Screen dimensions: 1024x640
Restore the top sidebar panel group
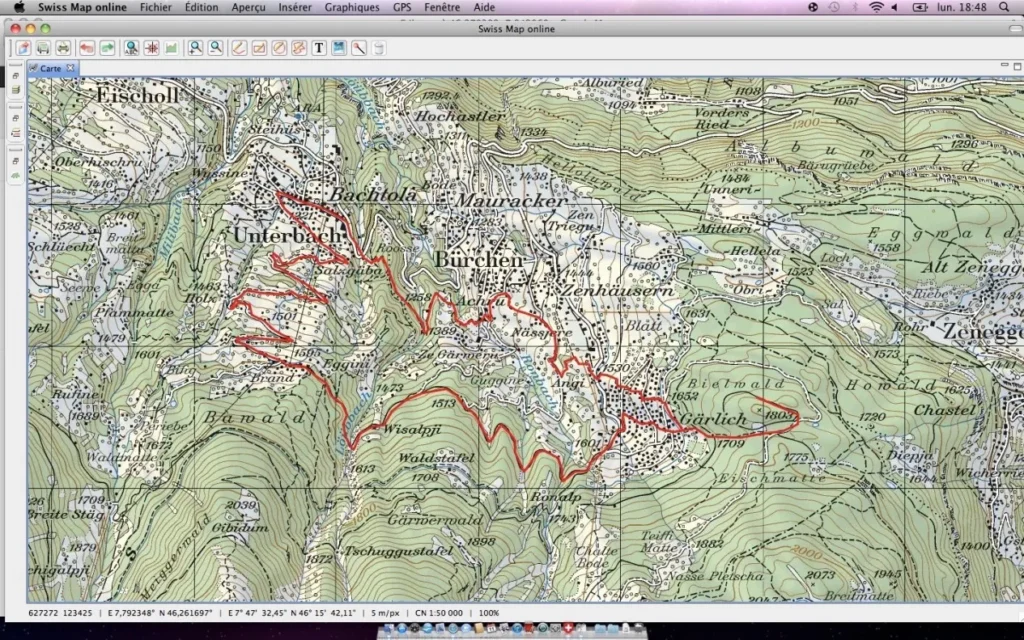[x=16, y=76]
